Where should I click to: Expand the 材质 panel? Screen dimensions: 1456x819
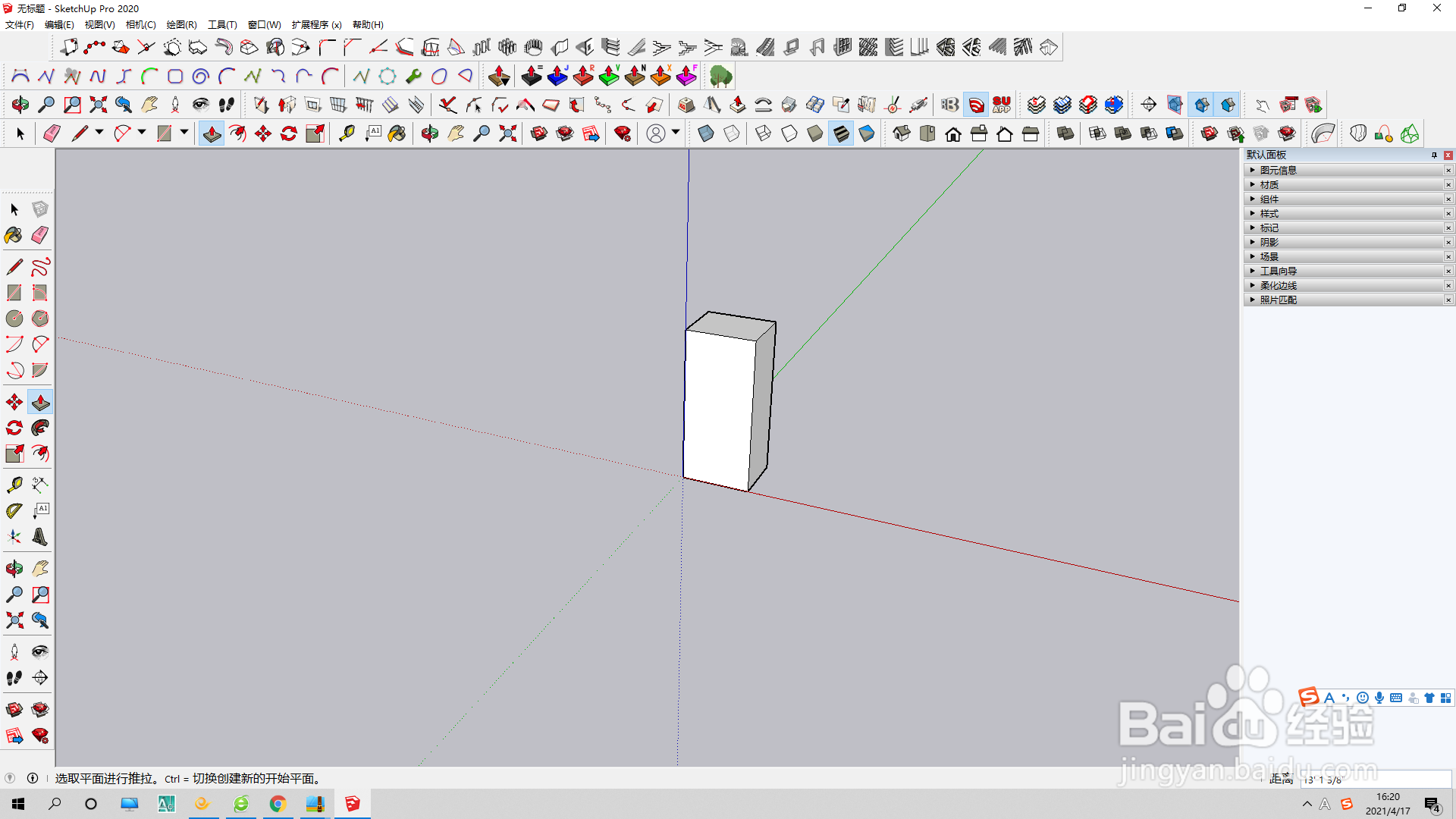pos(1269,185)
